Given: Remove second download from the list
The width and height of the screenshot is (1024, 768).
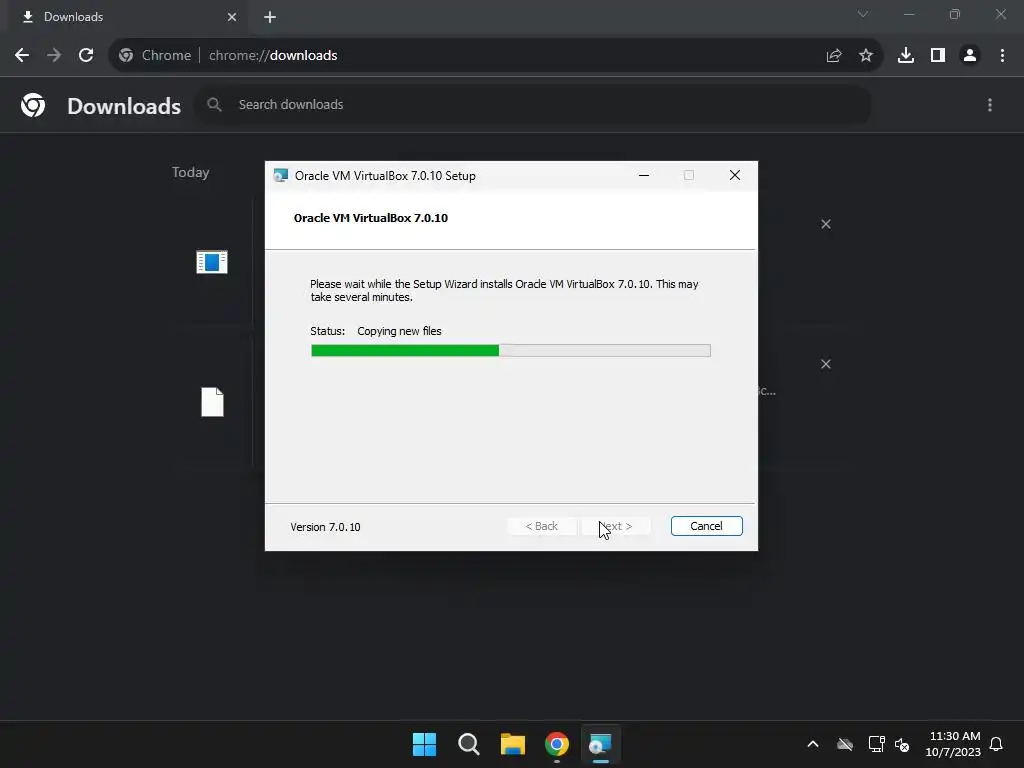Looking at the screenshot, I should (x=826, y=364).
